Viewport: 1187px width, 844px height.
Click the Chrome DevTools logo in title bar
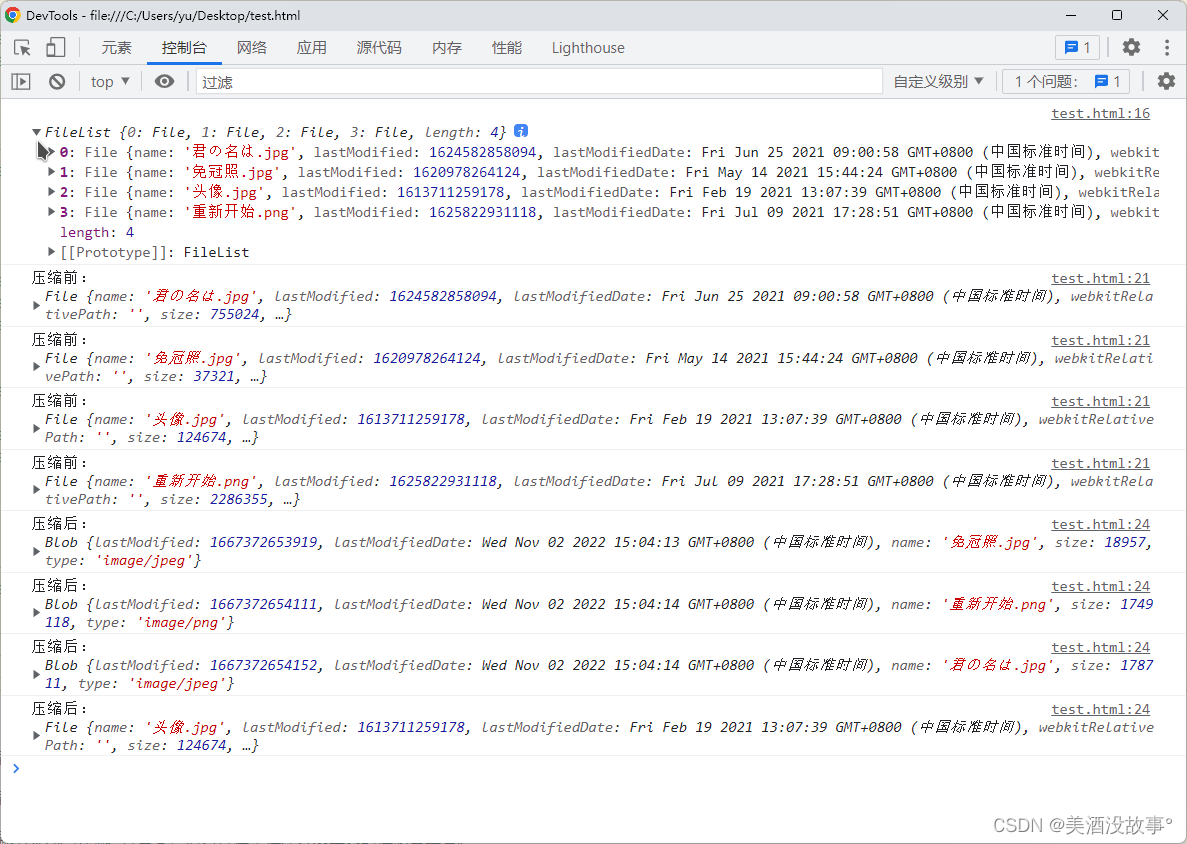[13, 15]
